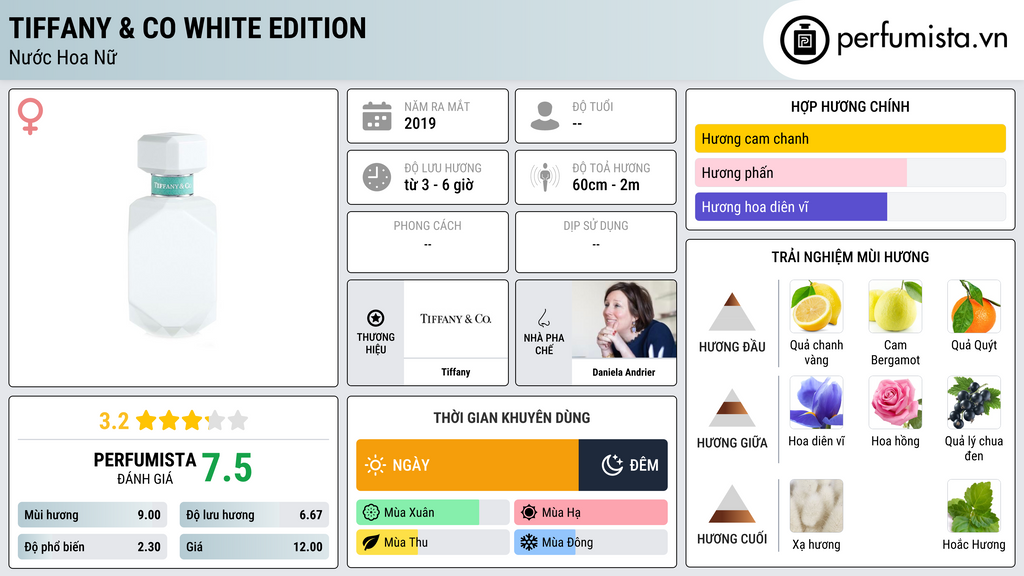Click the Phong cách style box
The image size is (1024, 576).
(428, 242)
